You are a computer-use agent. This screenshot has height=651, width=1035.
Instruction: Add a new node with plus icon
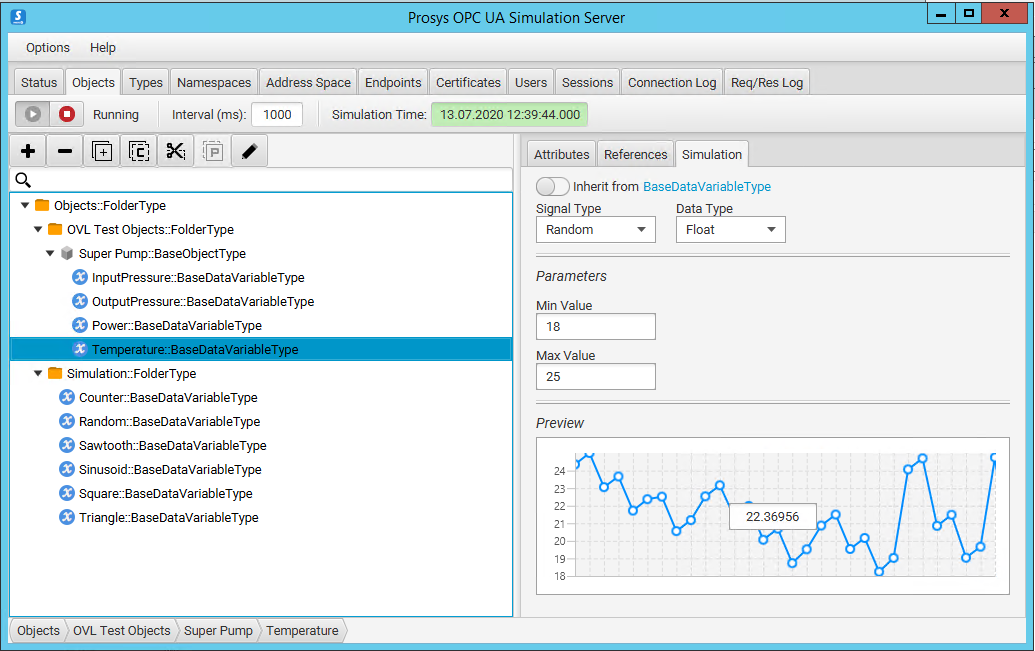28,151
